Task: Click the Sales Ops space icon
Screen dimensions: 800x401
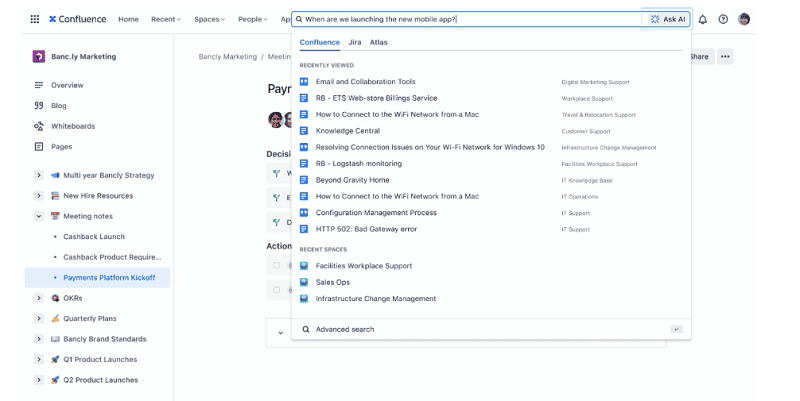Action: pos(304,282)
